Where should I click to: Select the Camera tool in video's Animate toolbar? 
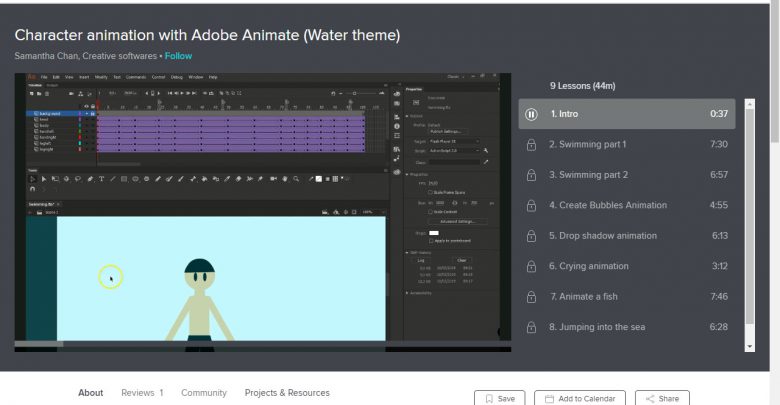coord(274,179)
